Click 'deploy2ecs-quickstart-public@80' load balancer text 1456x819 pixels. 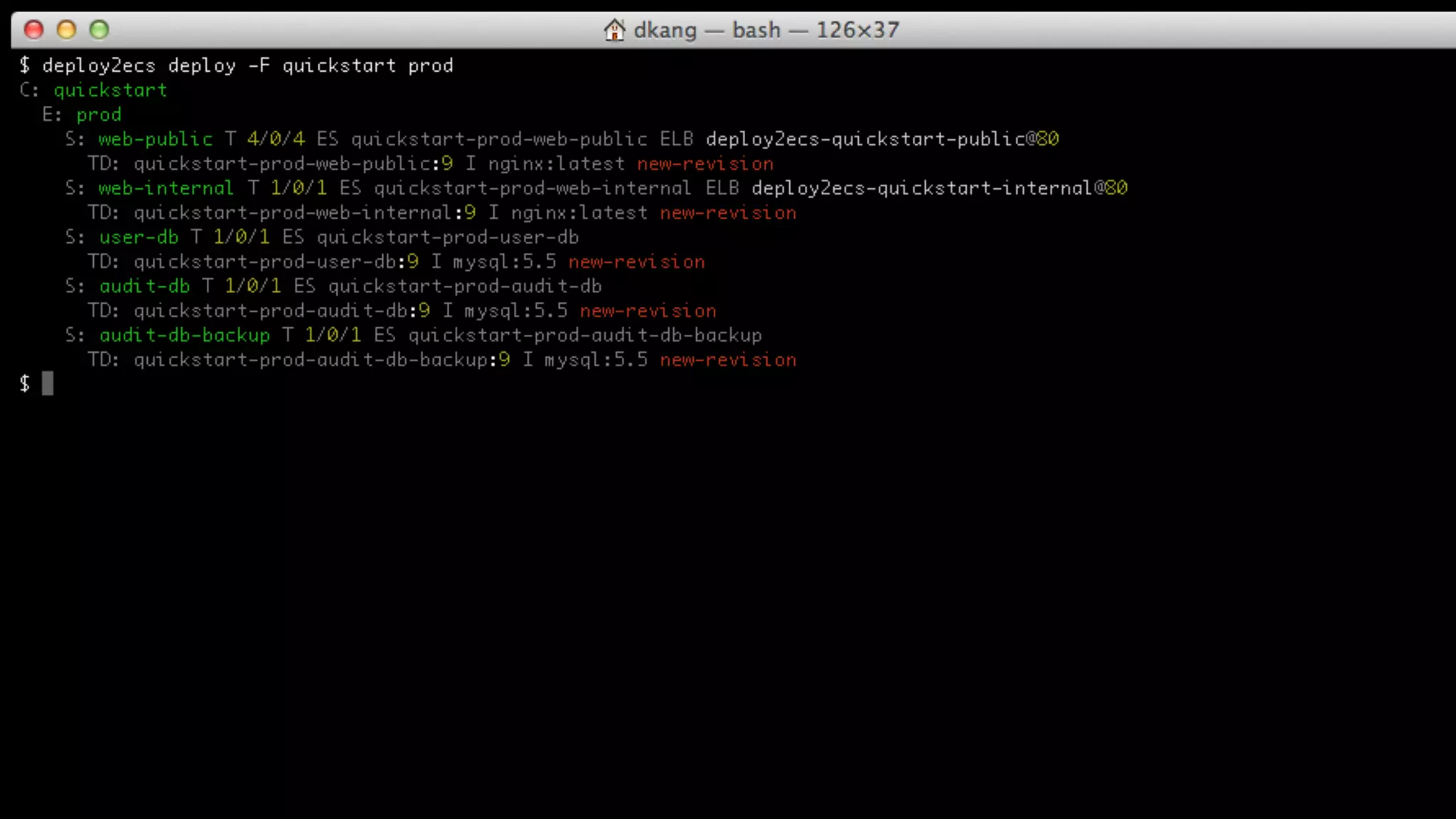pos(882,139)
